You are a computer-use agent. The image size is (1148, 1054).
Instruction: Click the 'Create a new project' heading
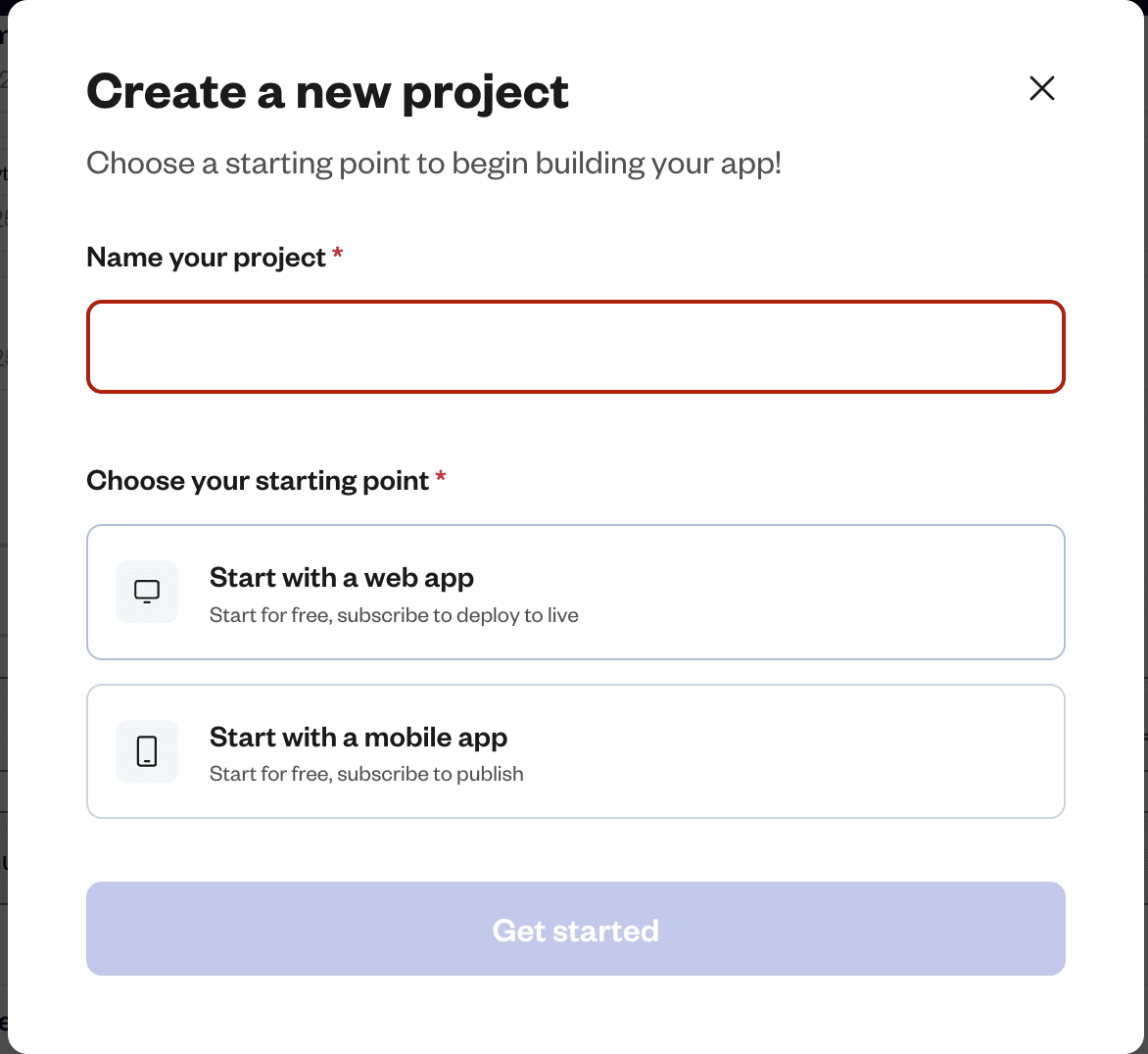[327, 90]
